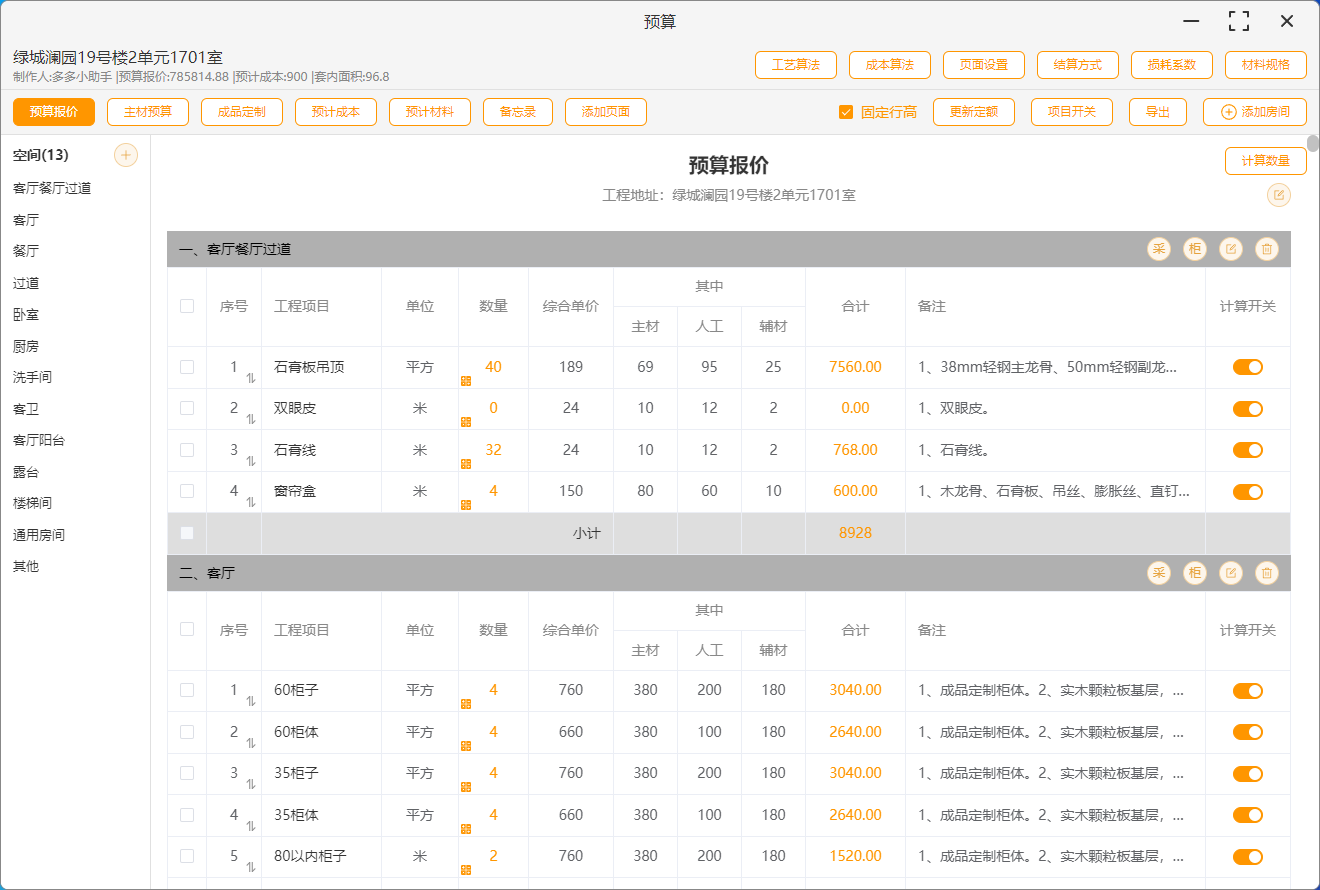The height and width of the screenshot is (890, 1320).
Task: Tick the checkbox for 60柜子 row
Action: pyautogui.click(x=187, y=690)
